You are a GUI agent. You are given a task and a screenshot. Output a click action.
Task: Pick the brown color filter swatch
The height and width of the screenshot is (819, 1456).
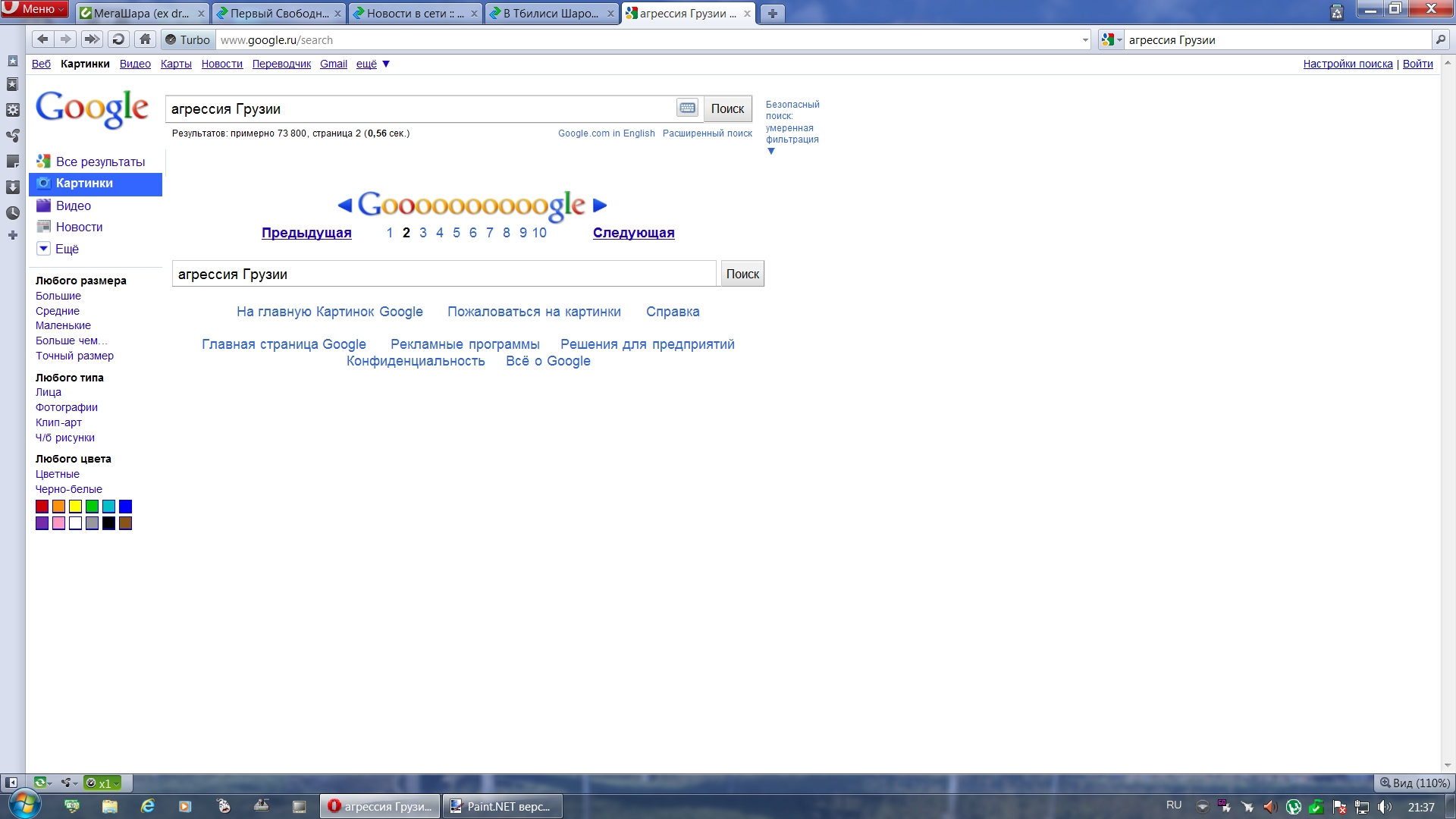click(126, 523)
